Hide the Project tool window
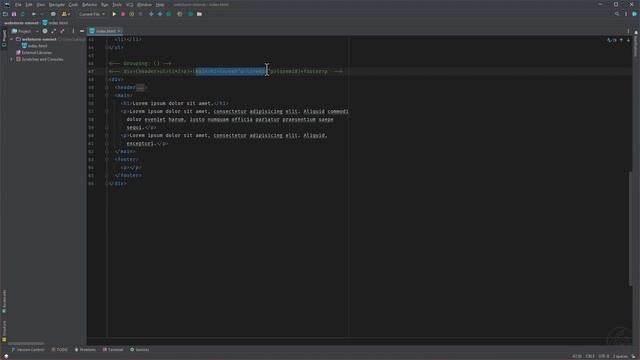Image resolution: width=640 pixels, height=360 pixels. point(82,31)
